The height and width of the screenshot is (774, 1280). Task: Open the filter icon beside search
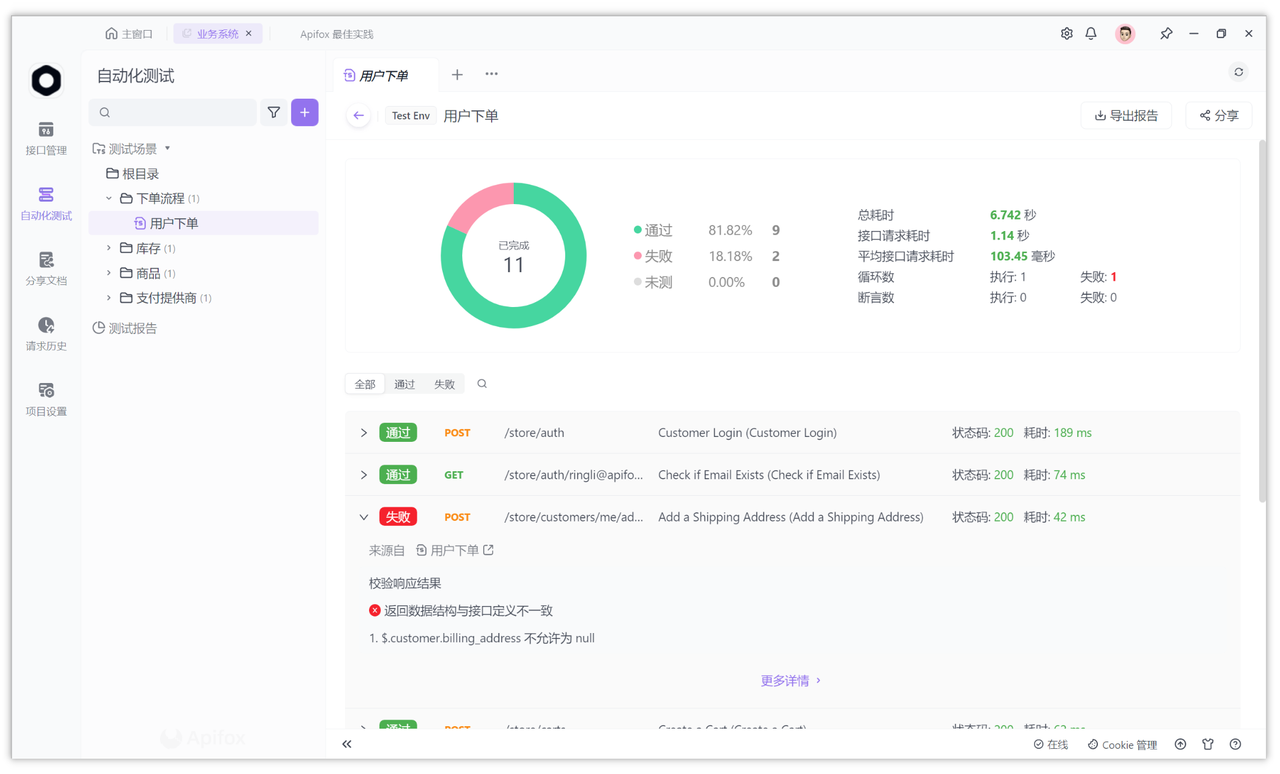274,113
